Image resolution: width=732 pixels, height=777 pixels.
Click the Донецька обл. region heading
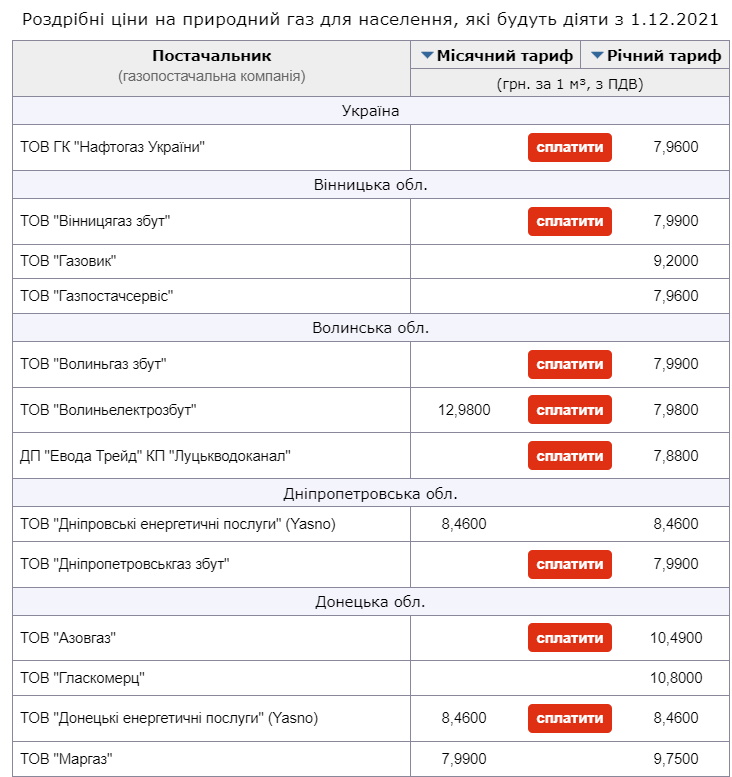point(370,601)
